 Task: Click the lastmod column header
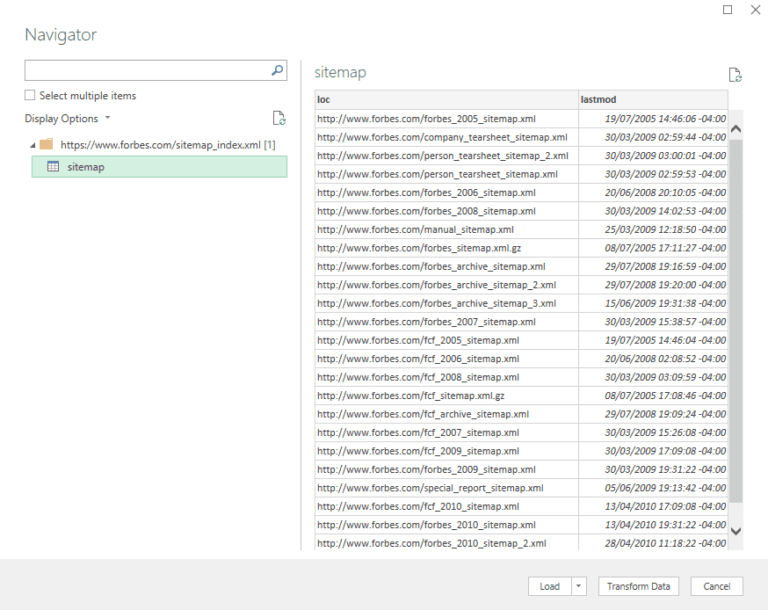pos(653,99)
